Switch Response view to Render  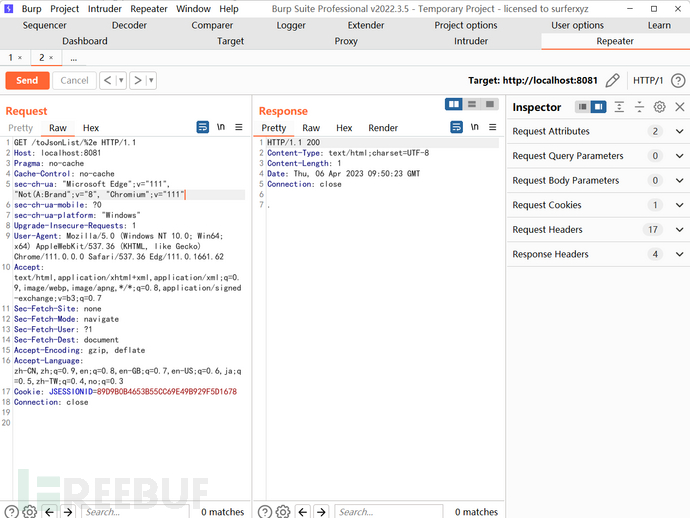click(383, 128)
